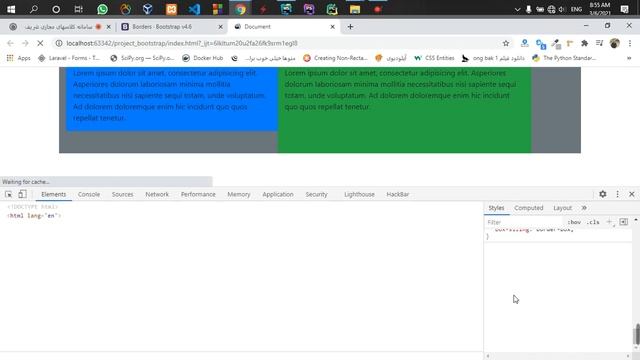Open XAMPP from the taskbar
Image resolution: width=640 pixels, height=360 pixels.
[x=171, y=9]
